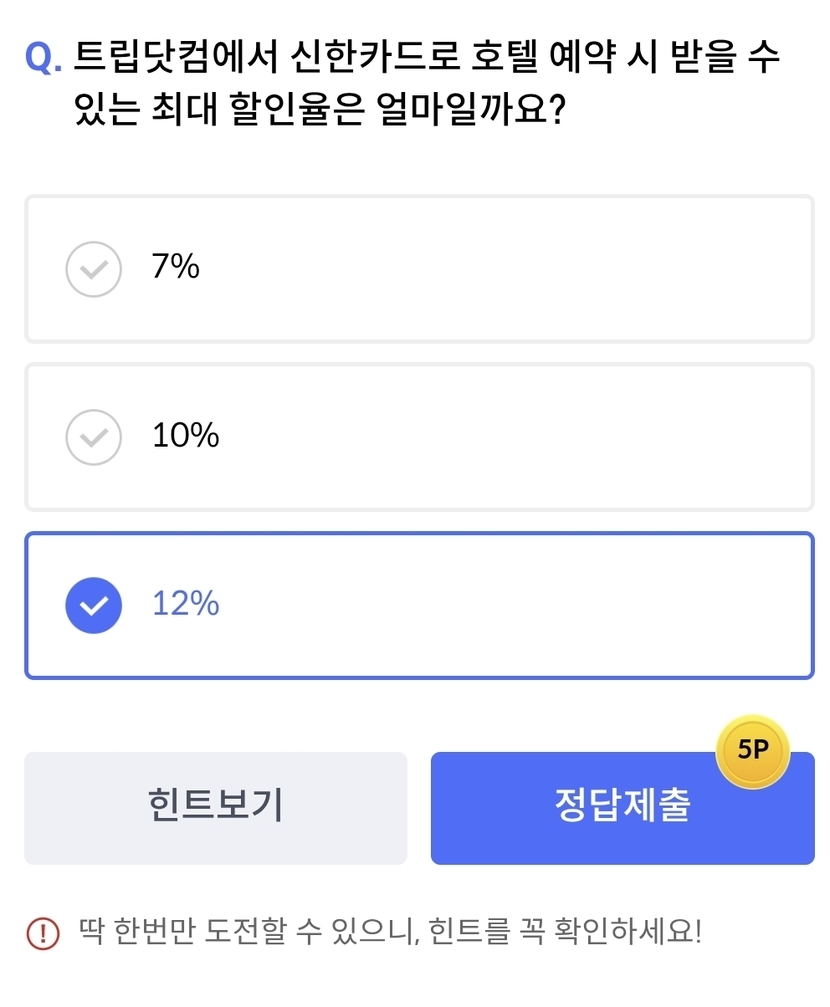Tap the gray checkmark circle beside 10%

tap(93, 437)
